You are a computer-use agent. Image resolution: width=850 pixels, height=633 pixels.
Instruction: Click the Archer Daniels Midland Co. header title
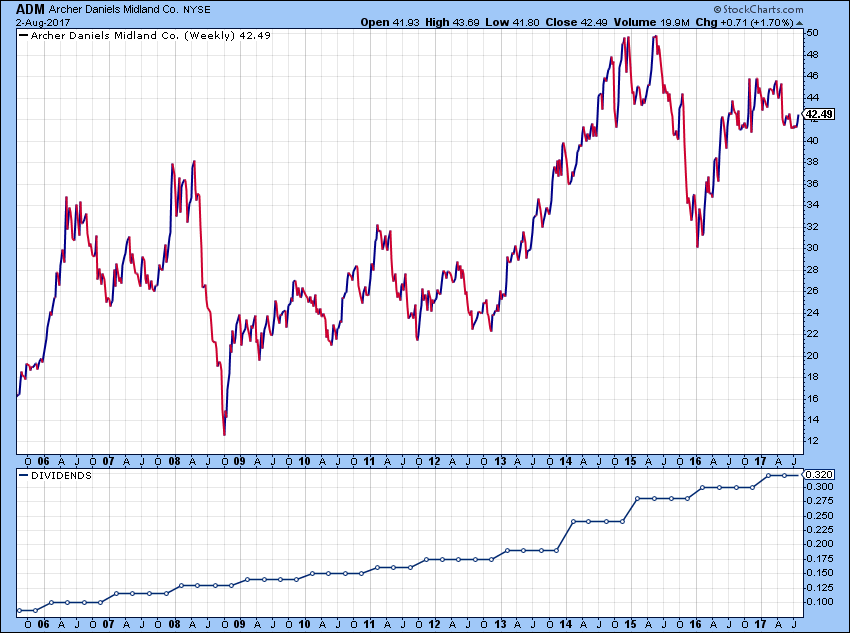coord(114,10)
